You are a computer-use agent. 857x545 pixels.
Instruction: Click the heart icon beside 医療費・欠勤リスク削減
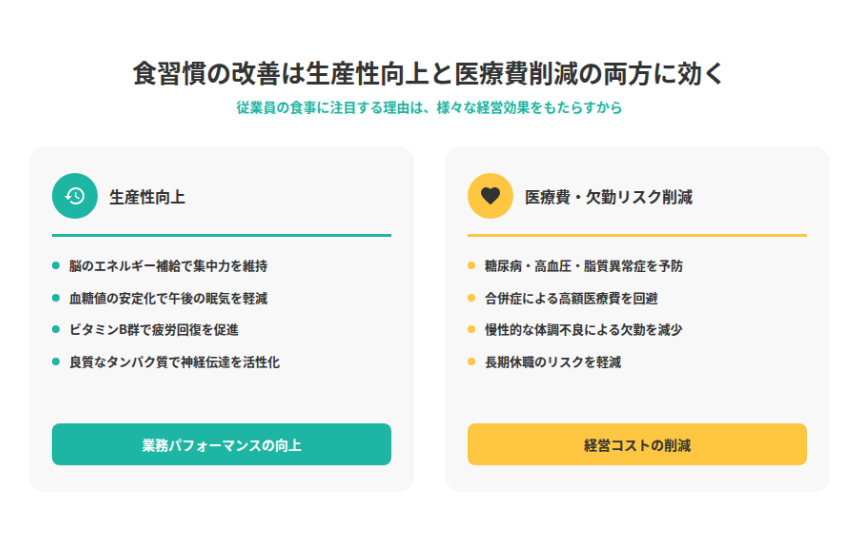coord(490,196)
